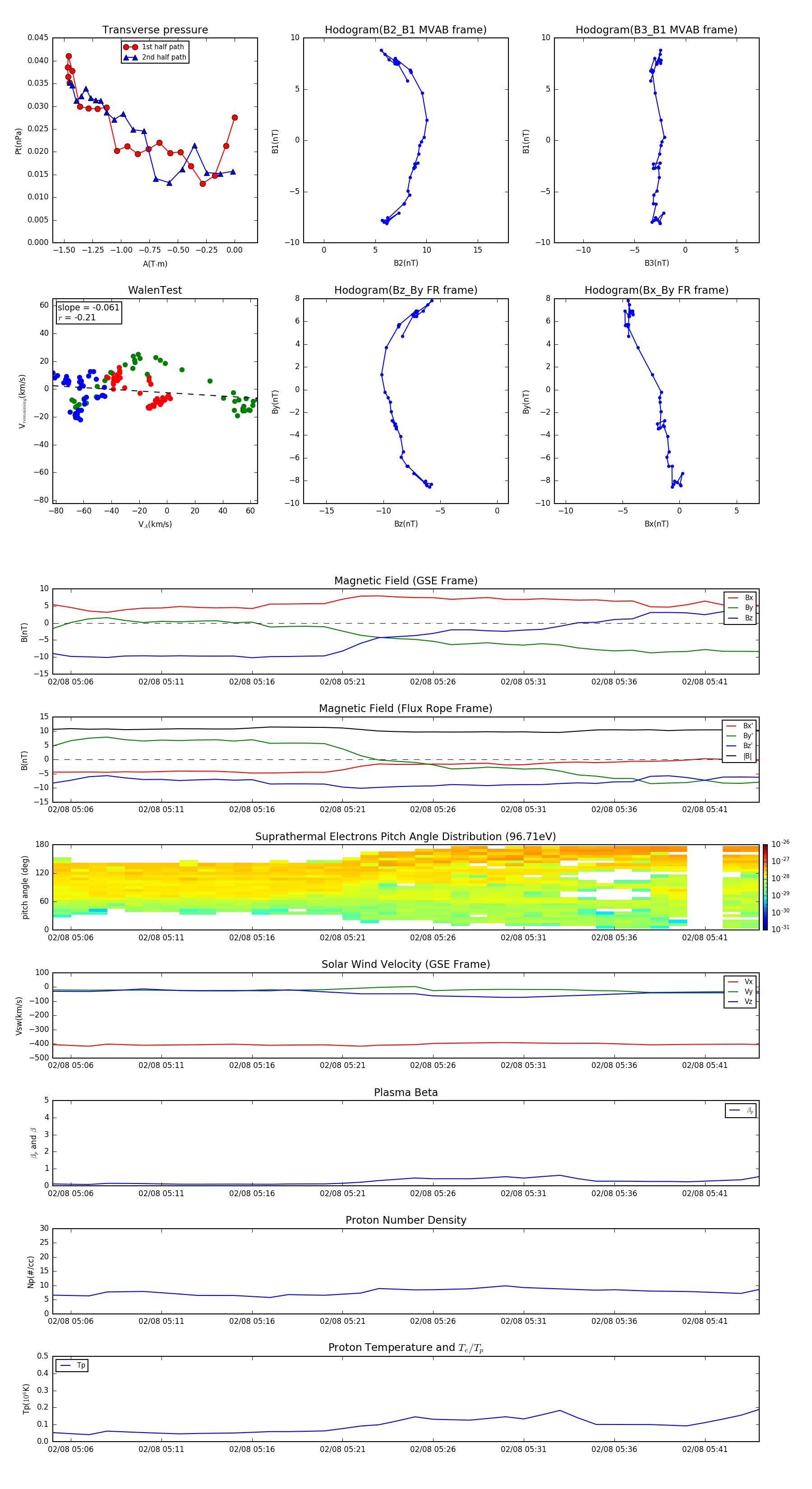The height and width of the screenshot is (1489, 812).
Task: Click 'Hodogram(Bx_By FR frame)' title
Action: (656, 290)
